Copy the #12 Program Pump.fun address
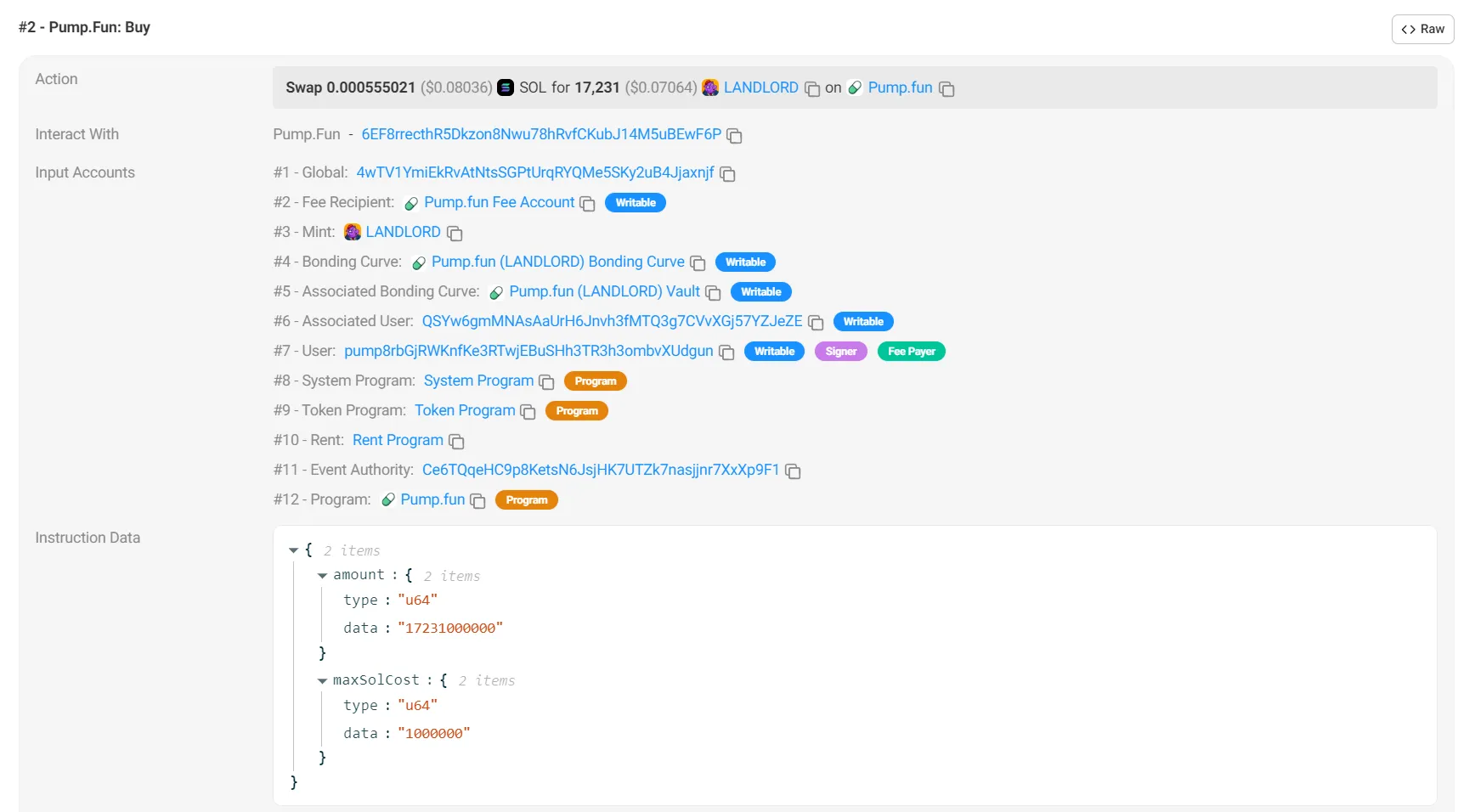Image resolution: width=1458 pixels, height=812 pixels. coord(478,501)
